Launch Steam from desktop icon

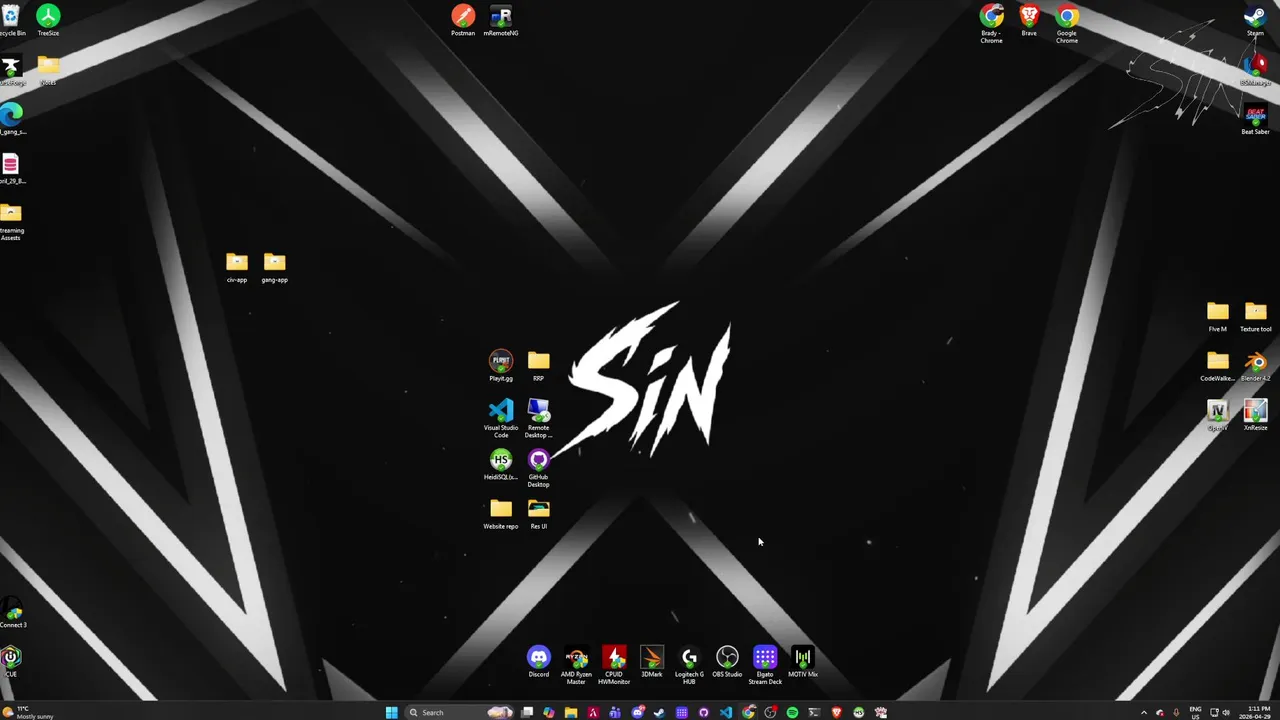[x=1255, y=20]
